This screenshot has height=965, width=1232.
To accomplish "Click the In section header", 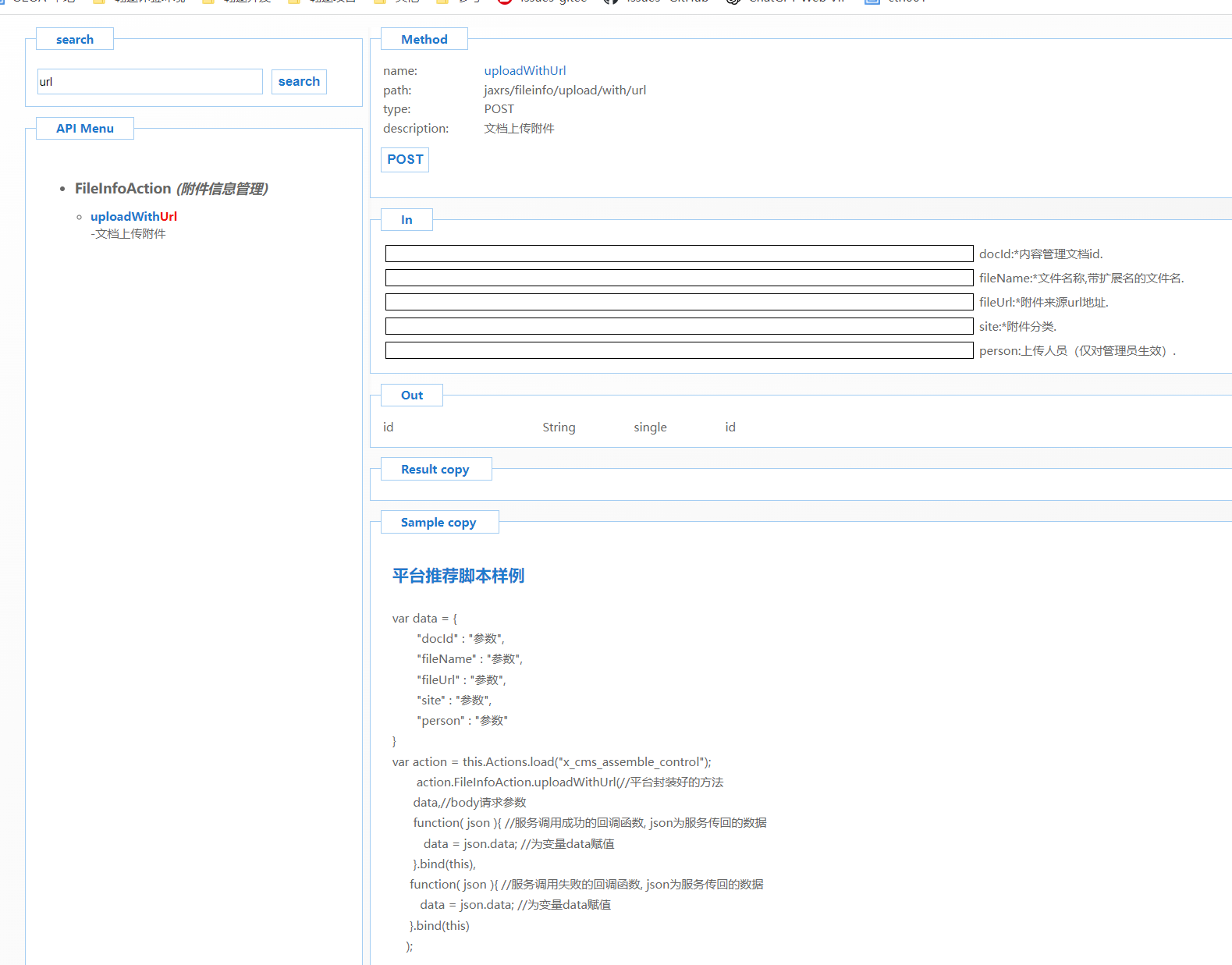I will click(407, 220).
